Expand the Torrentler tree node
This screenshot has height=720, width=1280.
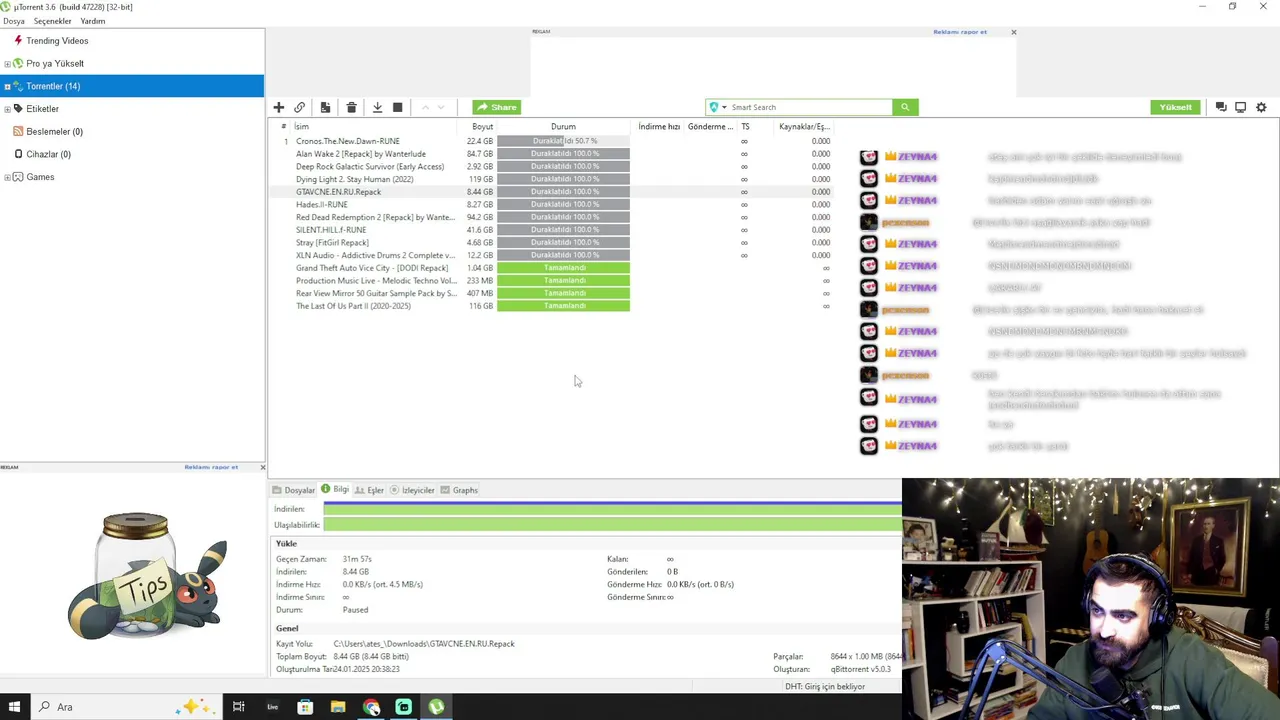[7, 86]
